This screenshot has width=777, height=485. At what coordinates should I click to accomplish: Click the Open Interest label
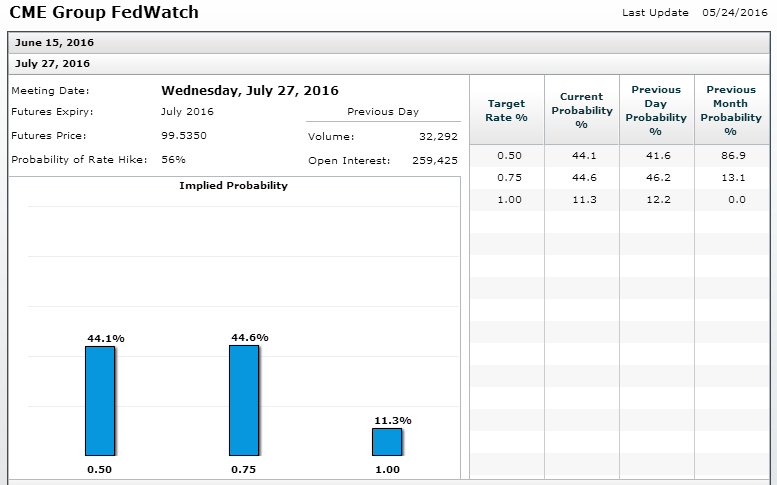(349, 161)
